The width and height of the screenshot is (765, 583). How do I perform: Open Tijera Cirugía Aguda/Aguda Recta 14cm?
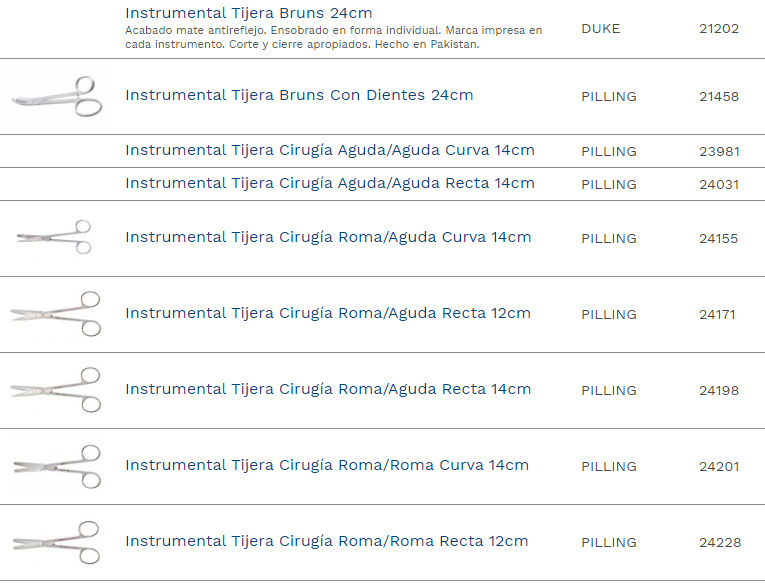329,183
